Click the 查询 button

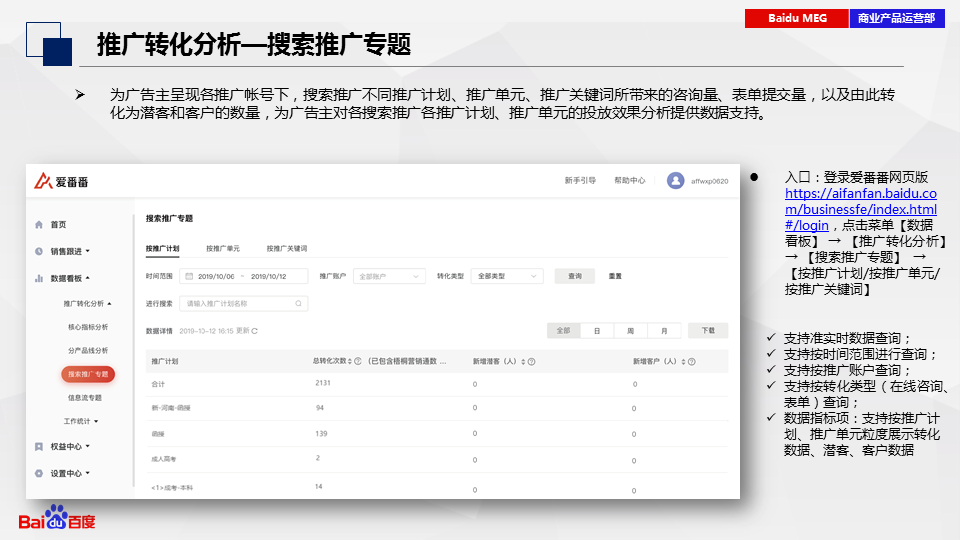pos(574,276)
